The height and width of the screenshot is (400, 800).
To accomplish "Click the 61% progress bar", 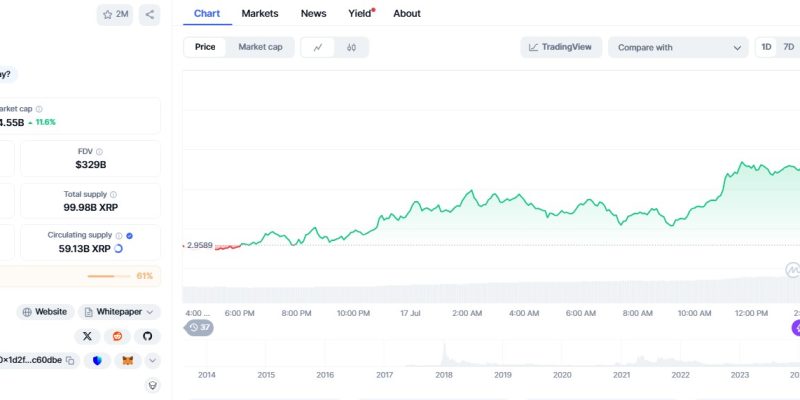I will point(109,276).
